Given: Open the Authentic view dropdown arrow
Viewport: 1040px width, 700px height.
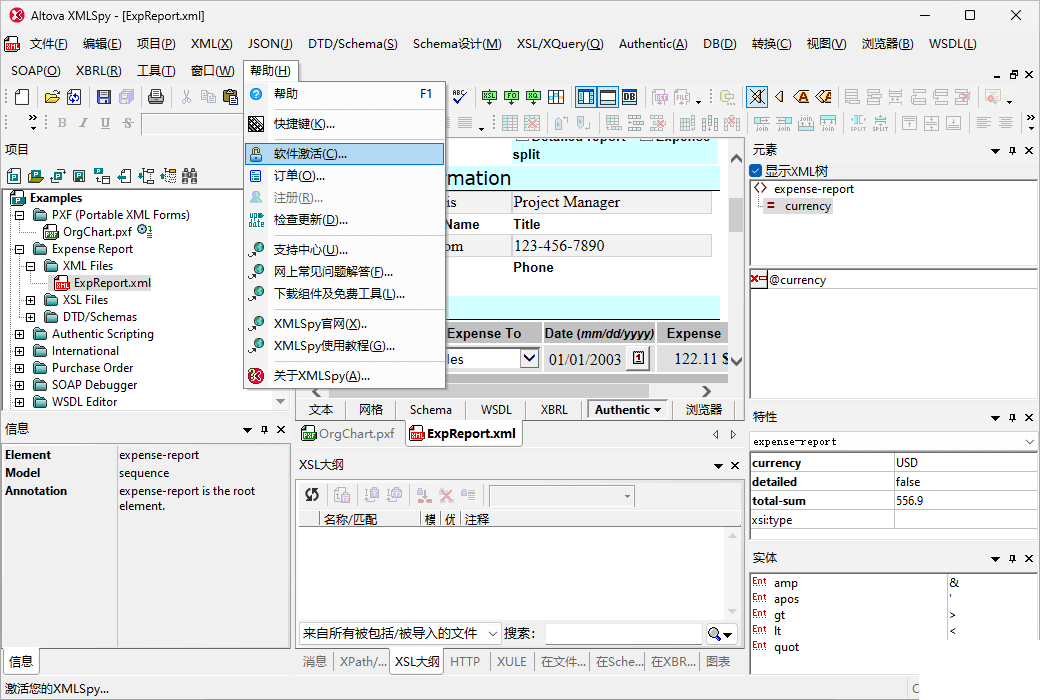Looking at the screenshot, I should [x=655, y=409].
